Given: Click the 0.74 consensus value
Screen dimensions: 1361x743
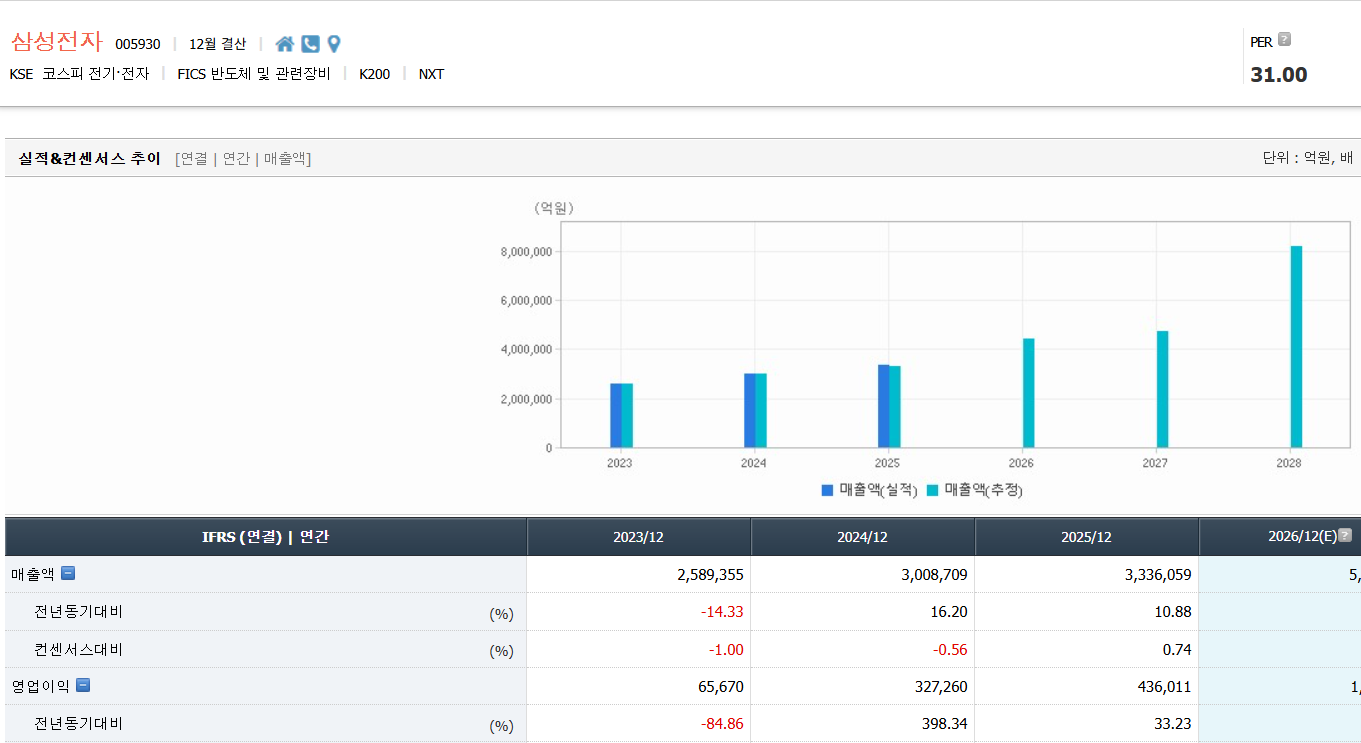Looking at the screenshot, I should click(1177, 650).
